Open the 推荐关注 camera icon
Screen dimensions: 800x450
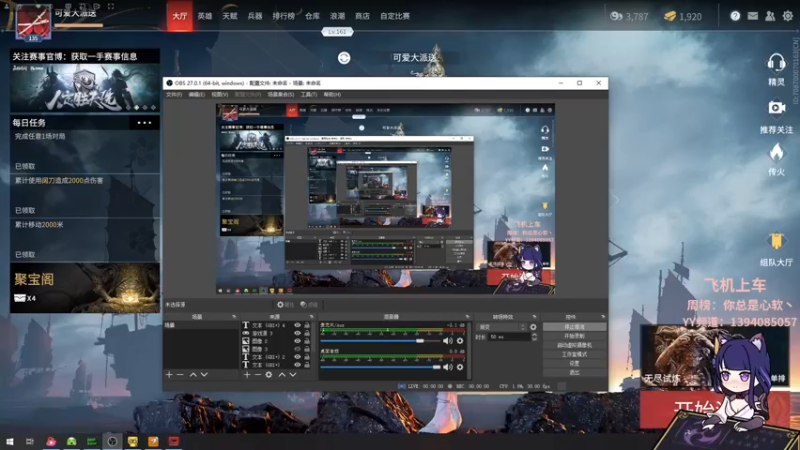(777, 108)
